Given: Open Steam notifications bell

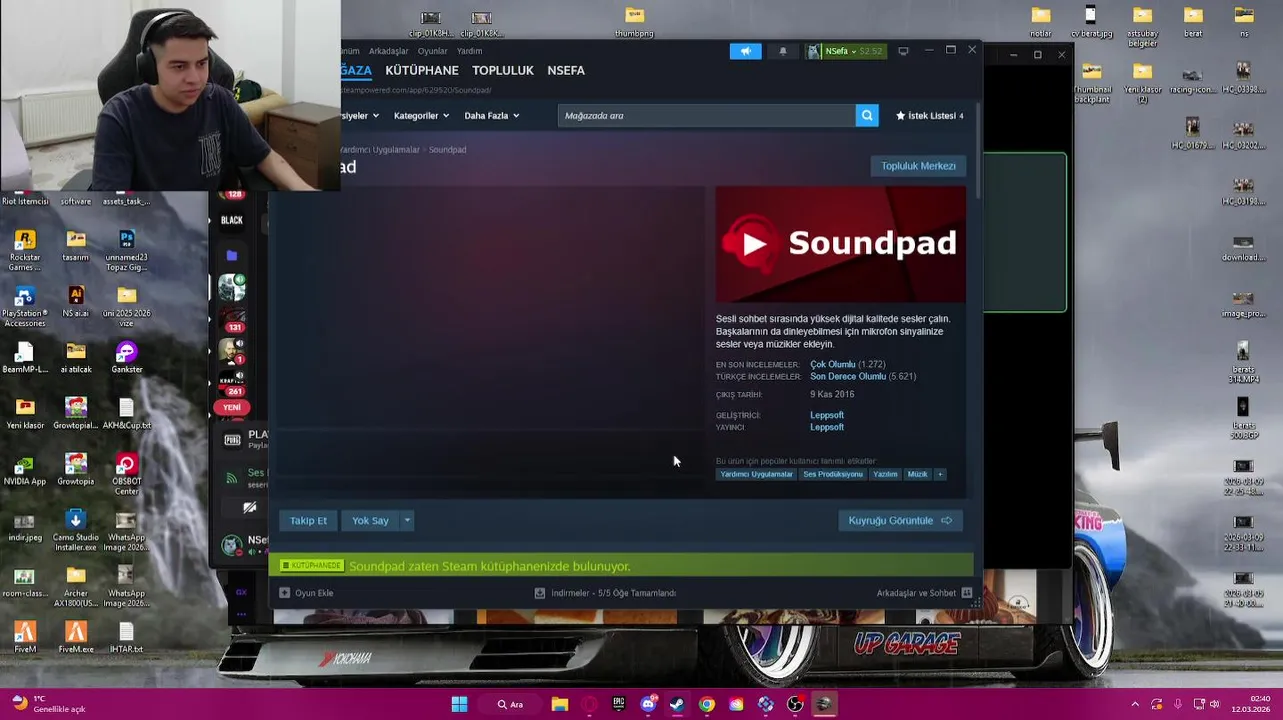Looking at the screenshot, I should point(783,51).
